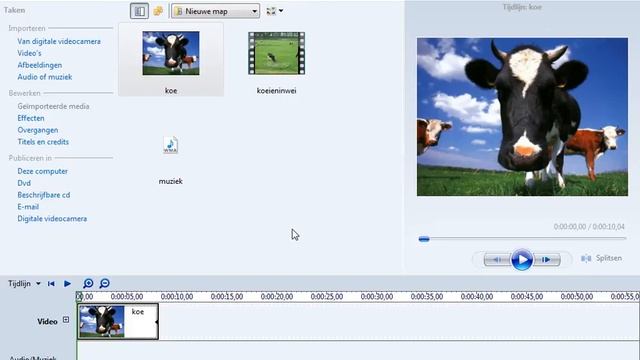Click the Importeren section heading
Viewport: 640px width, 360px height.
click(x=27, y=28)
